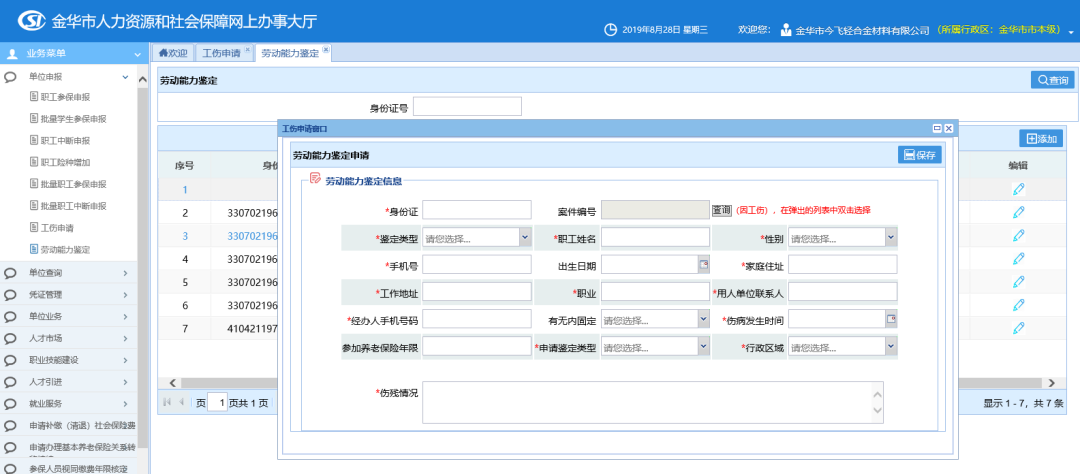Image resolution: width=1080 pixels, height=474 pixels.
Task: Click the 职业 input field
Action: [x=655, y=292]
